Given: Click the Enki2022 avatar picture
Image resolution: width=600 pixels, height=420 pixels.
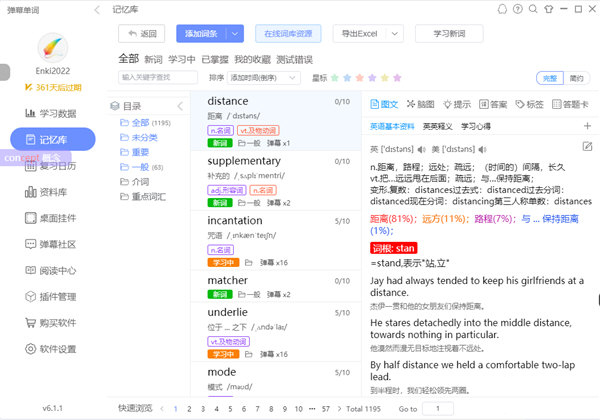Looking at the screenshot, I should (x=53, y=48).
